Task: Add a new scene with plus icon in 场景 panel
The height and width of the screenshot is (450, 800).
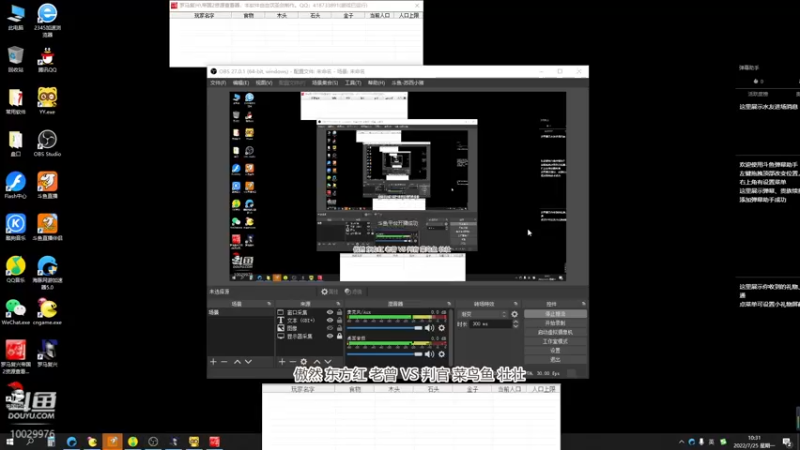Action: click(213, 362)
